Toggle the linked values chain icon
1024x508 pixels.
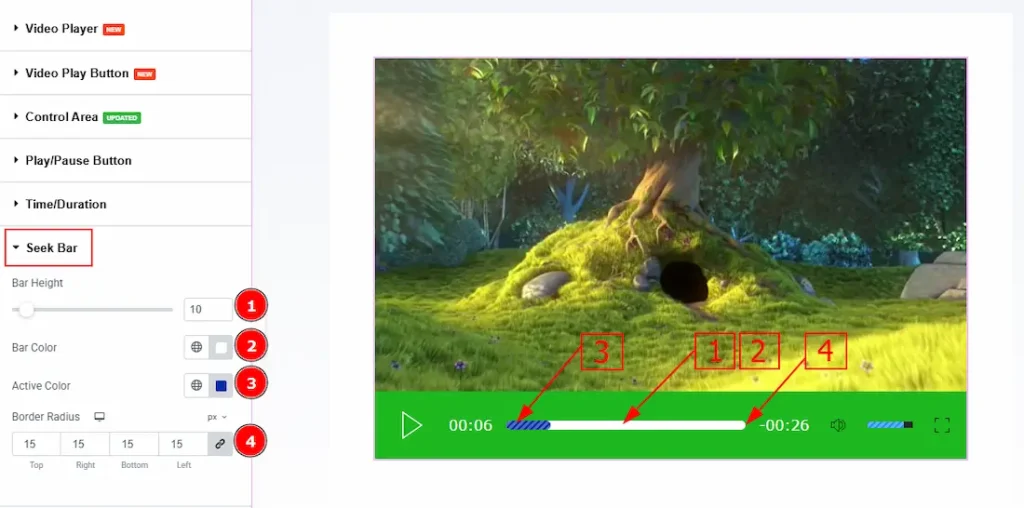point(220,444)
